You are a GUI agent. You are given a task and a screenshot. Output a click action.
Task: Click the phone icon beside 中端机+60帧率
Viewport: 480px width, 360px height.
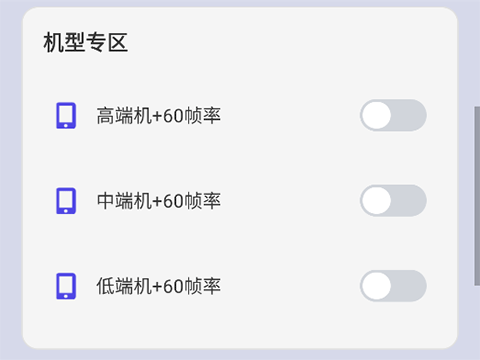(x=66, y=201)
